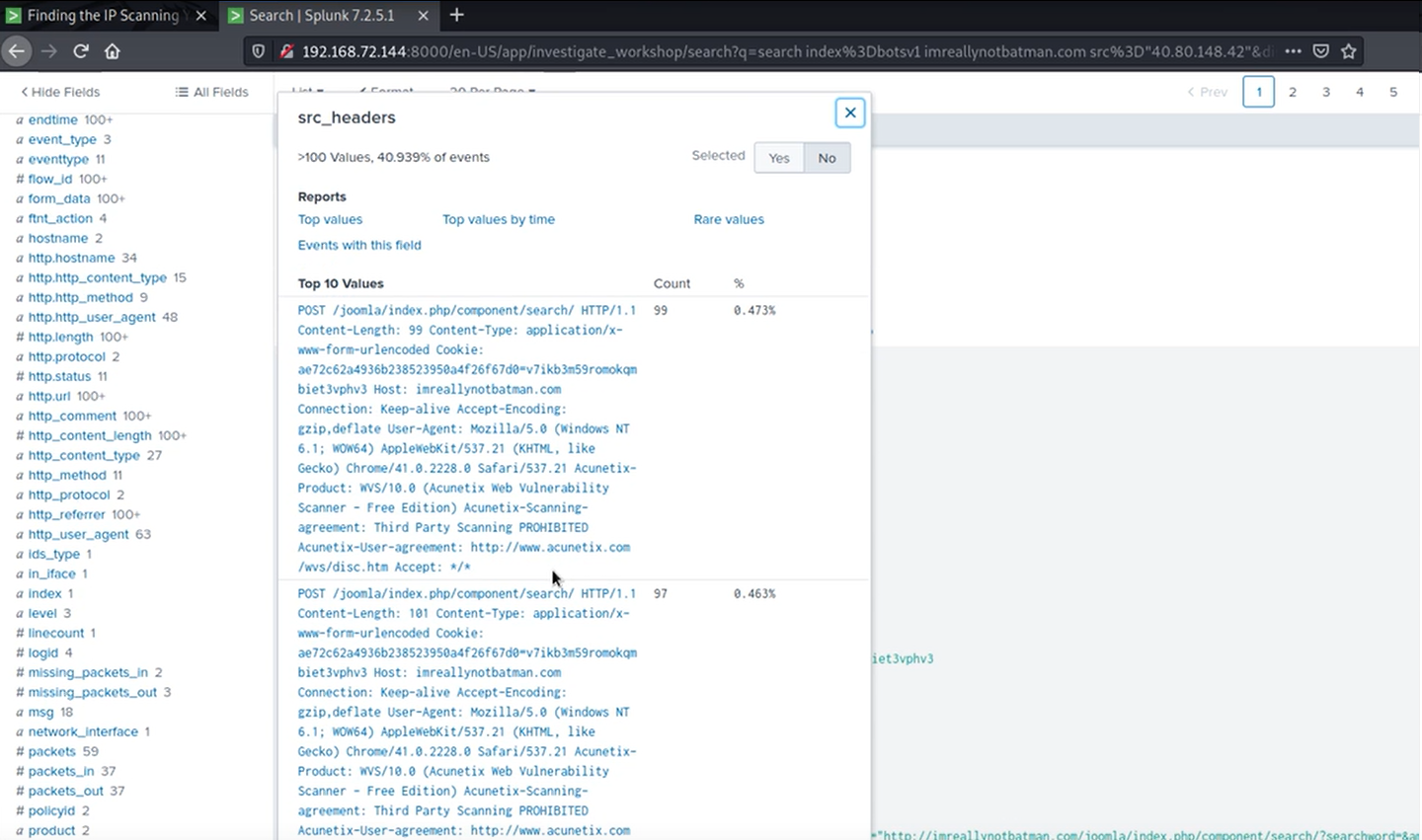Reload the page with the refresh icon

(x=81, y=51)
